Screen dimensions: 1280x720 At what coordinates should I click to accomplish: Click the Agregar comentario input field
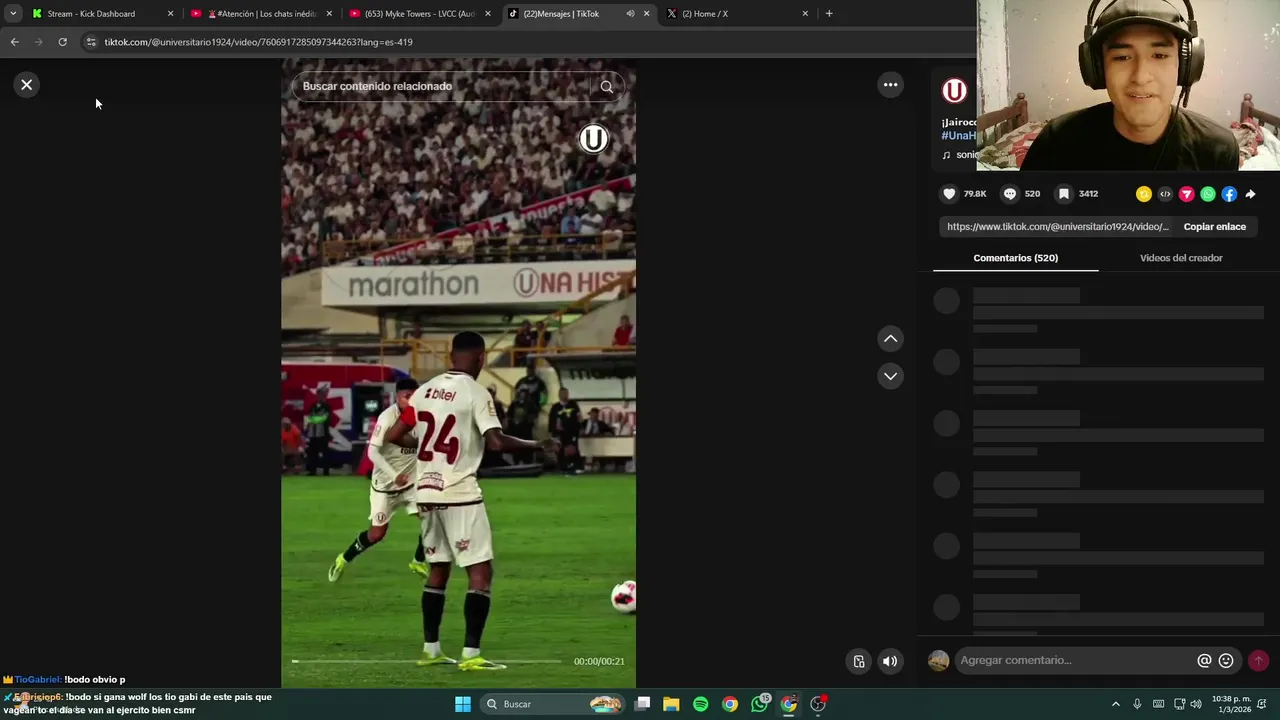coord(1075,660)
